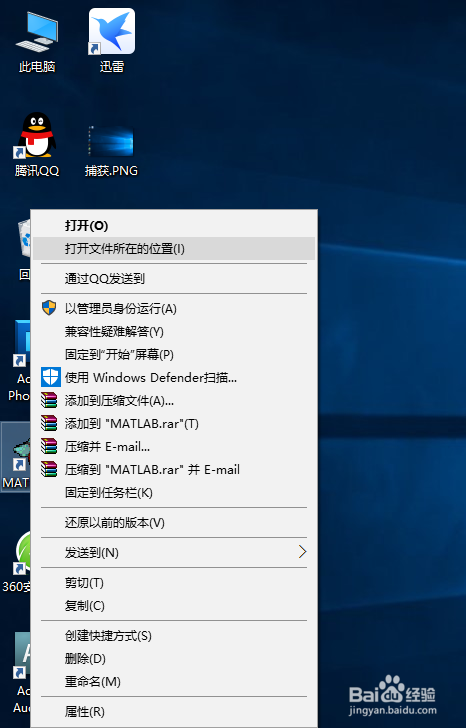Choose 剪切(T) to cut

pos(174,582)
